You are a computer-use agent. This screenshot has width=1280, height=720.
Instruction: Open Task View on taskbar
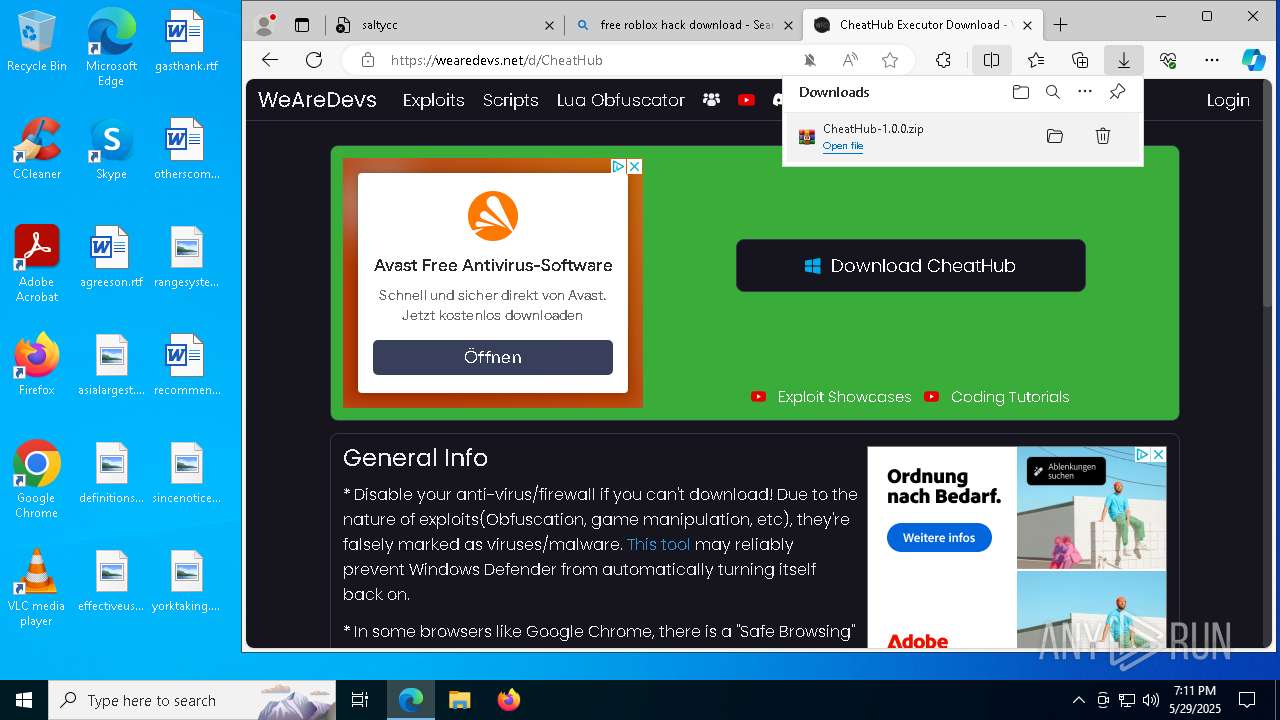360,700
